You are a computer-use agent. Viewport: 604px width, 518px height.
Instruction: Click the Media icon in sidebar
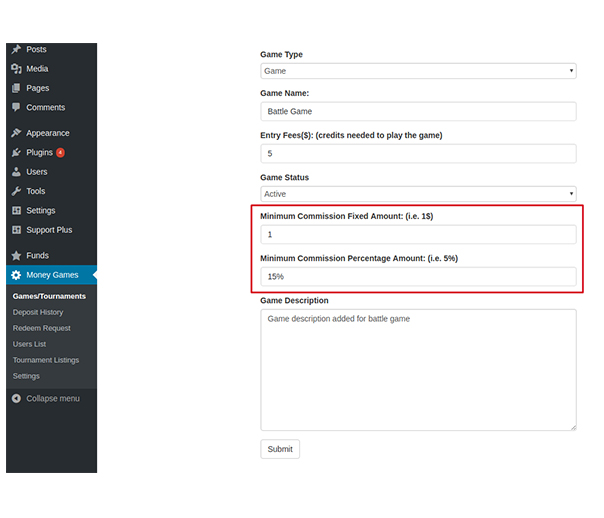coord(16,69)
